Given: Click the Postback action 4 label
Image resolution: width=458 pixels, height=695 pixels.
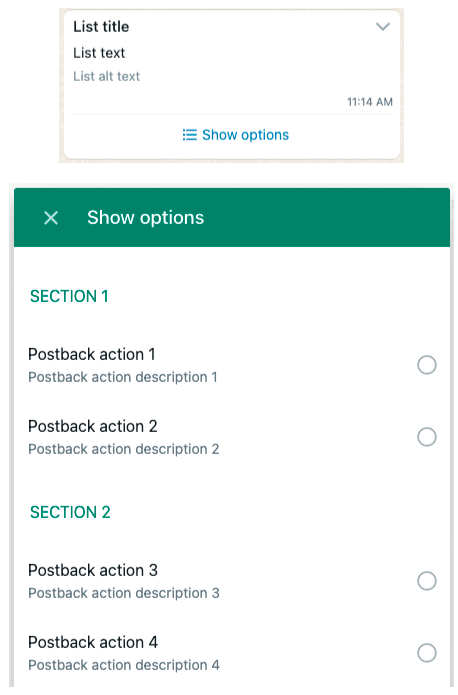Looking at the screenshot, I should point(93,642).
